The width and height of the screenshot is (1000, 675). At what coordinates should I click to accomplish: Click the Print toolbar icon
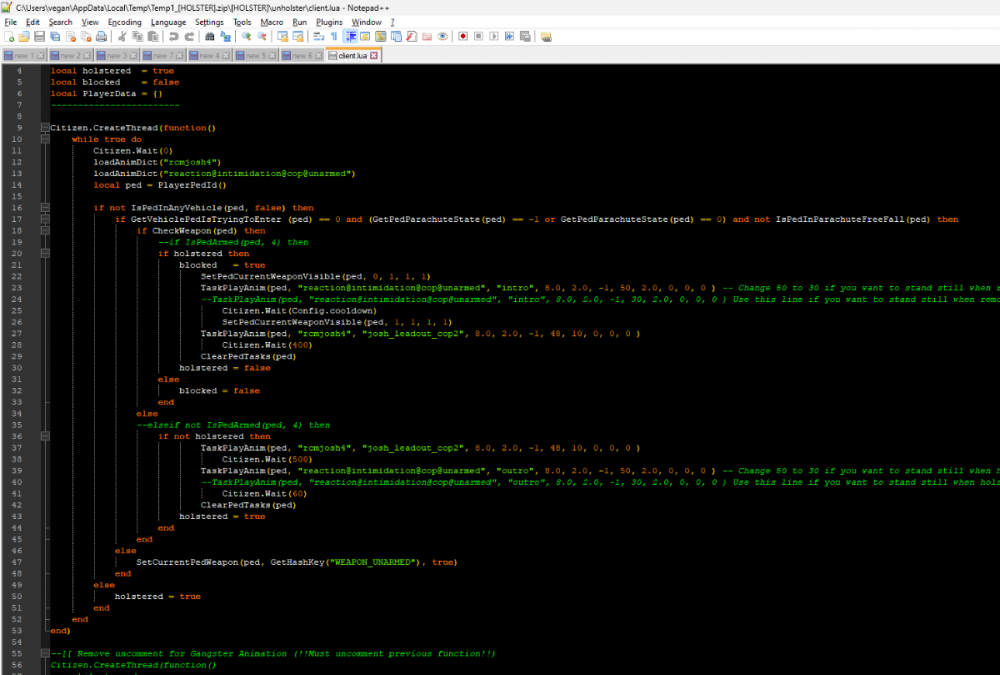pyautogui.click(x=101, y=37)
